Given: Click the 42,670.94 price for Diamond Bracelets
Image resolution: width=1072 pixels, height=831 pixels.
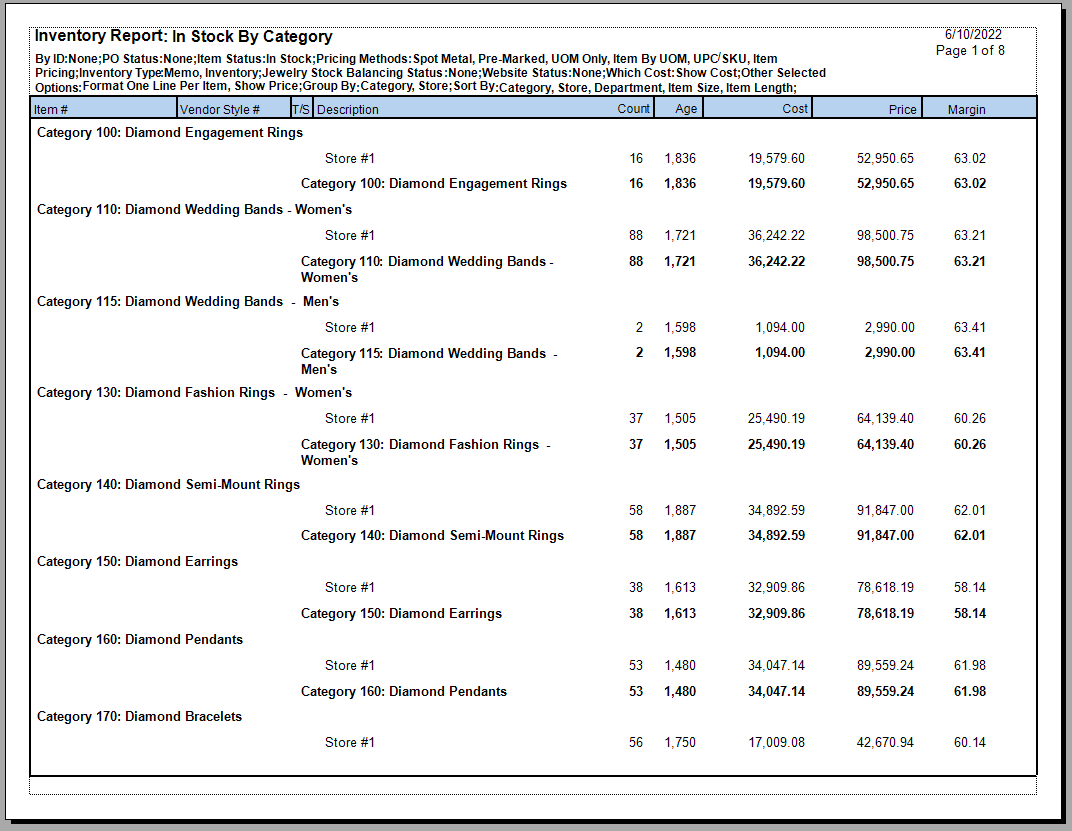Looking at the screenshot, I should [885, 742].
